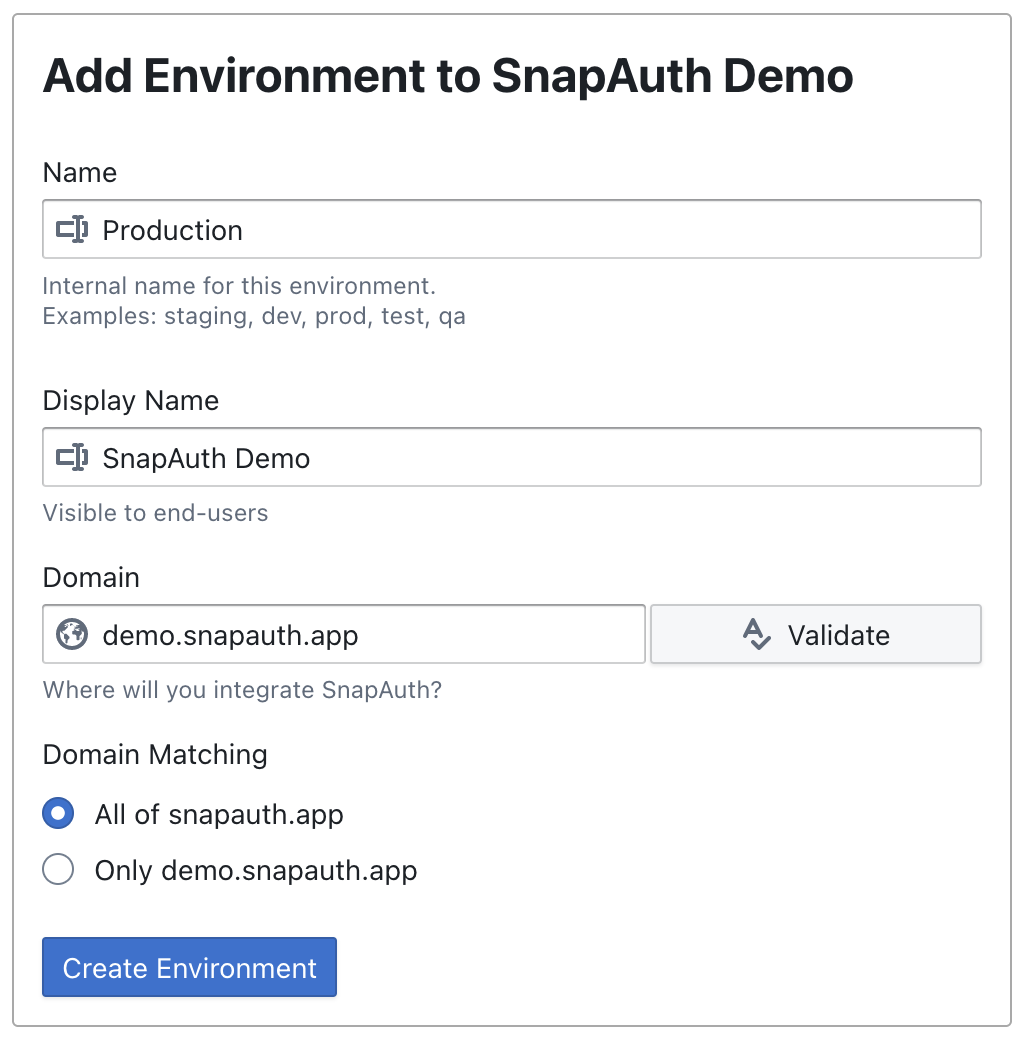Validate the entered domain
The width and height of the screenshot is (1025, 1043).
tap(816, 634)
